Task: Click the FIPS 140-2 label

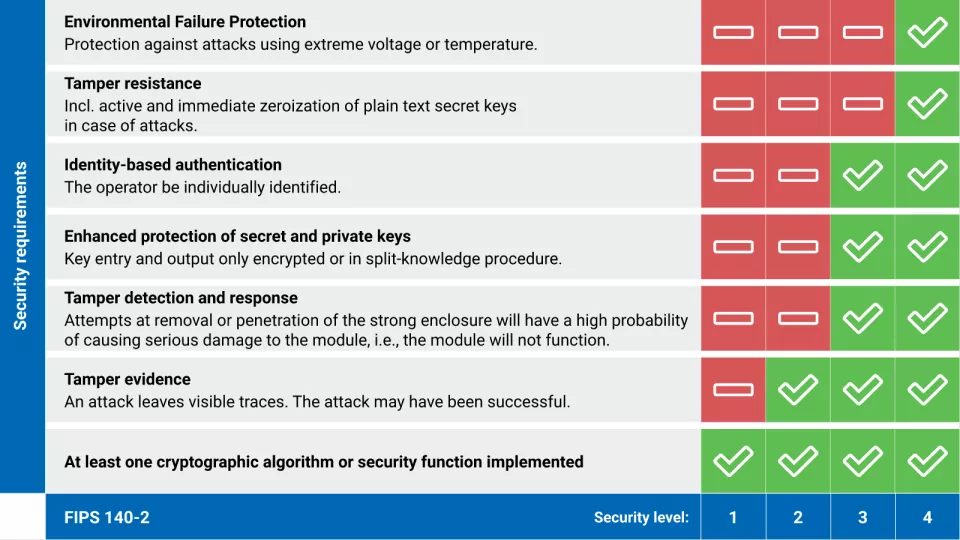Action: coord(107,517)
